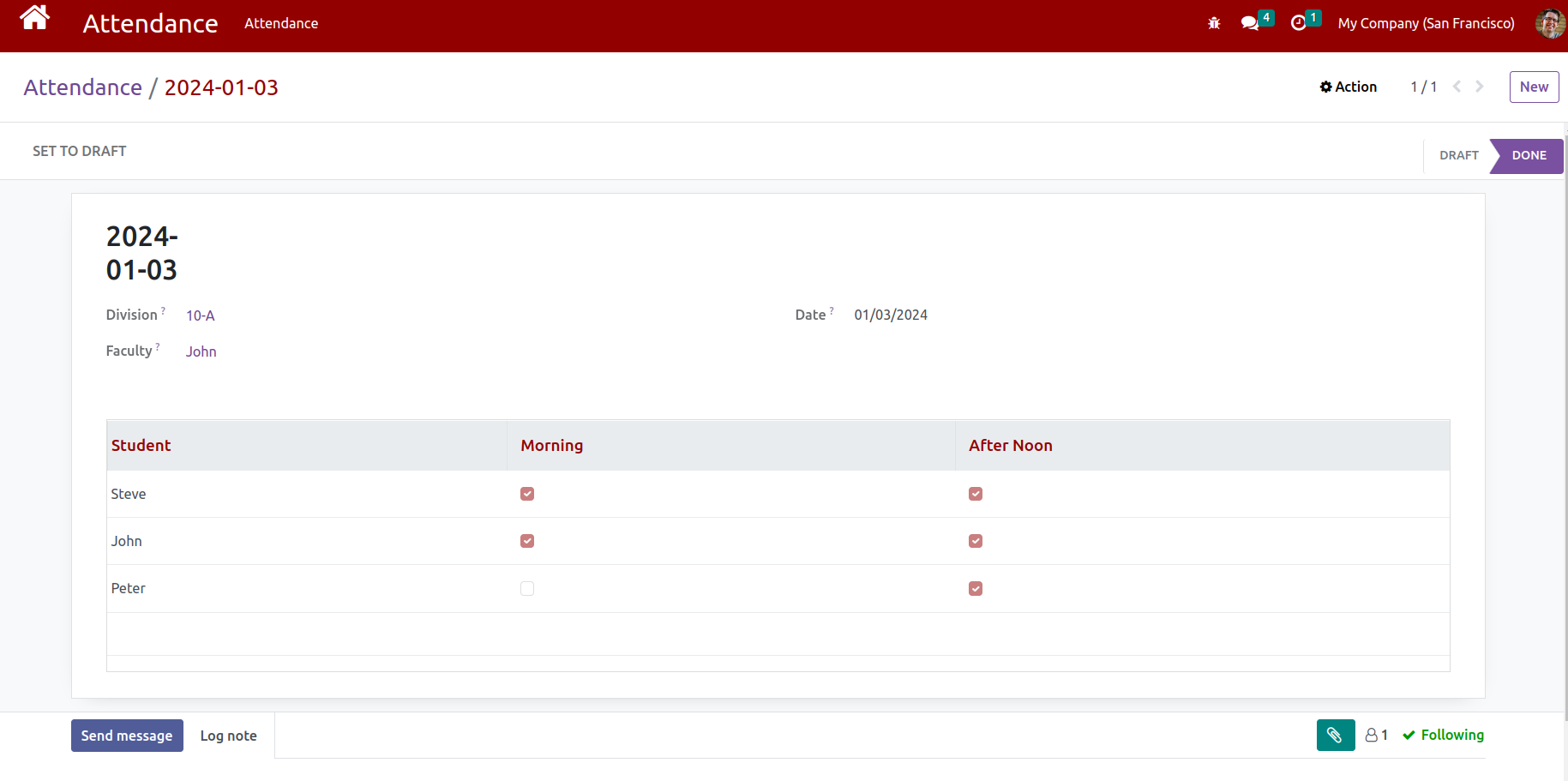The image size is (1568, 781).
Task: Open the activities clock icon
Action: pos(1298,23)
